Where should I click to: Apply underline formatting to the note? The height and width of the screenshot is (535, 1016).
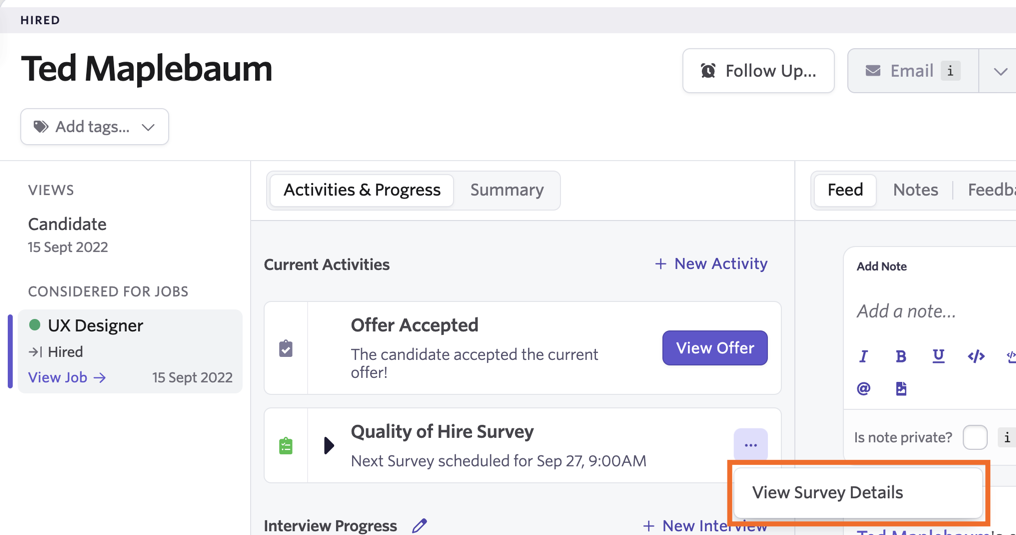click(x=938, y=356)
